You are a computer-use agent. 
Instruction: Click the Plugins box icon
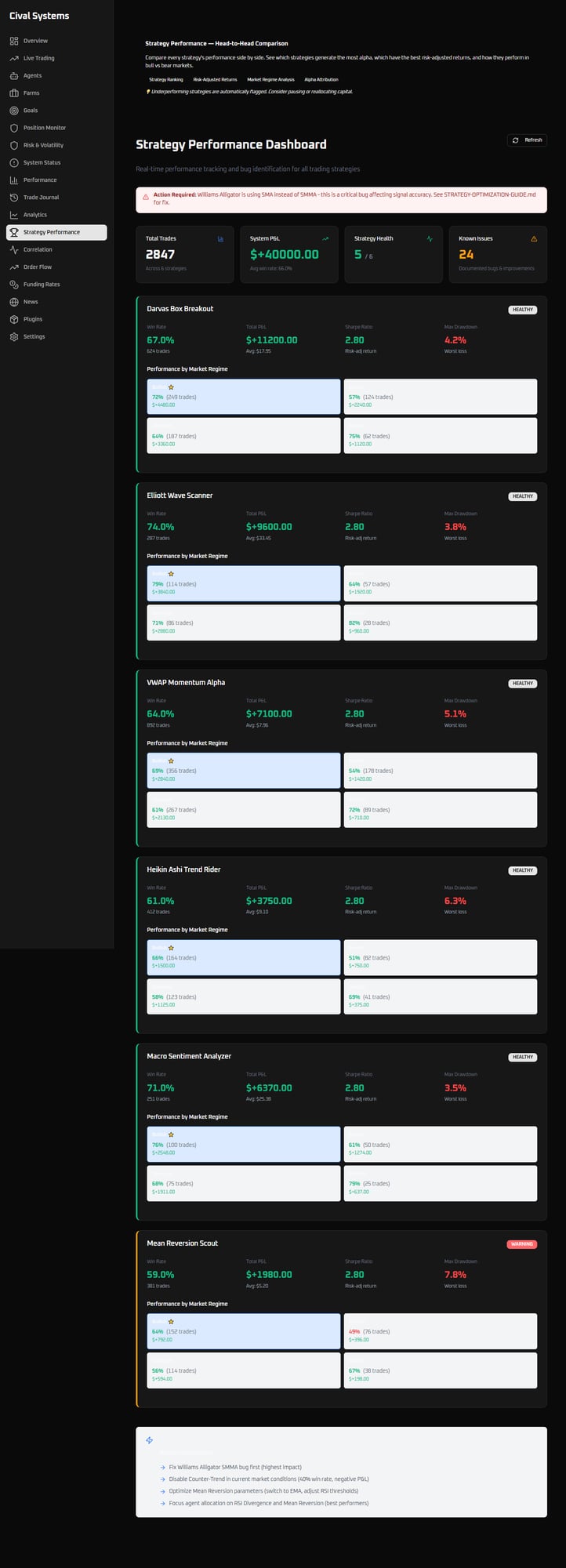14,319
